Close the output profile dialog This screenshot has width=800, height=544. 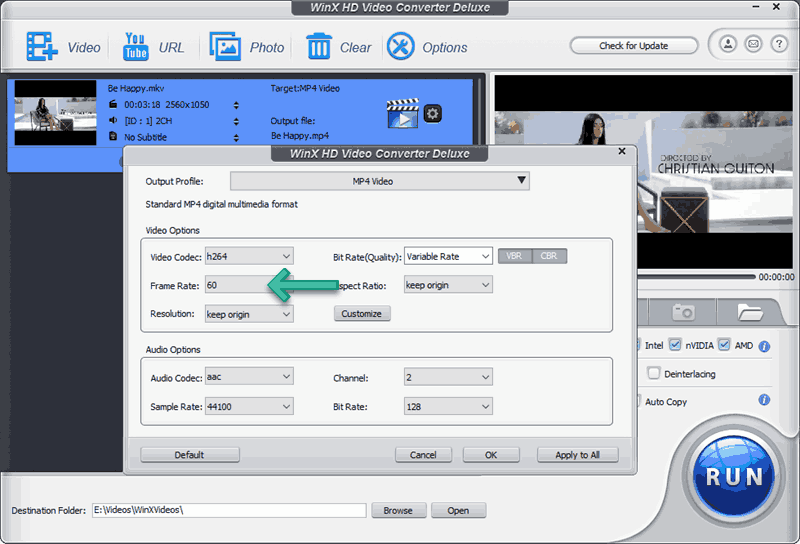pyautogui.click(x=622, y=151)
